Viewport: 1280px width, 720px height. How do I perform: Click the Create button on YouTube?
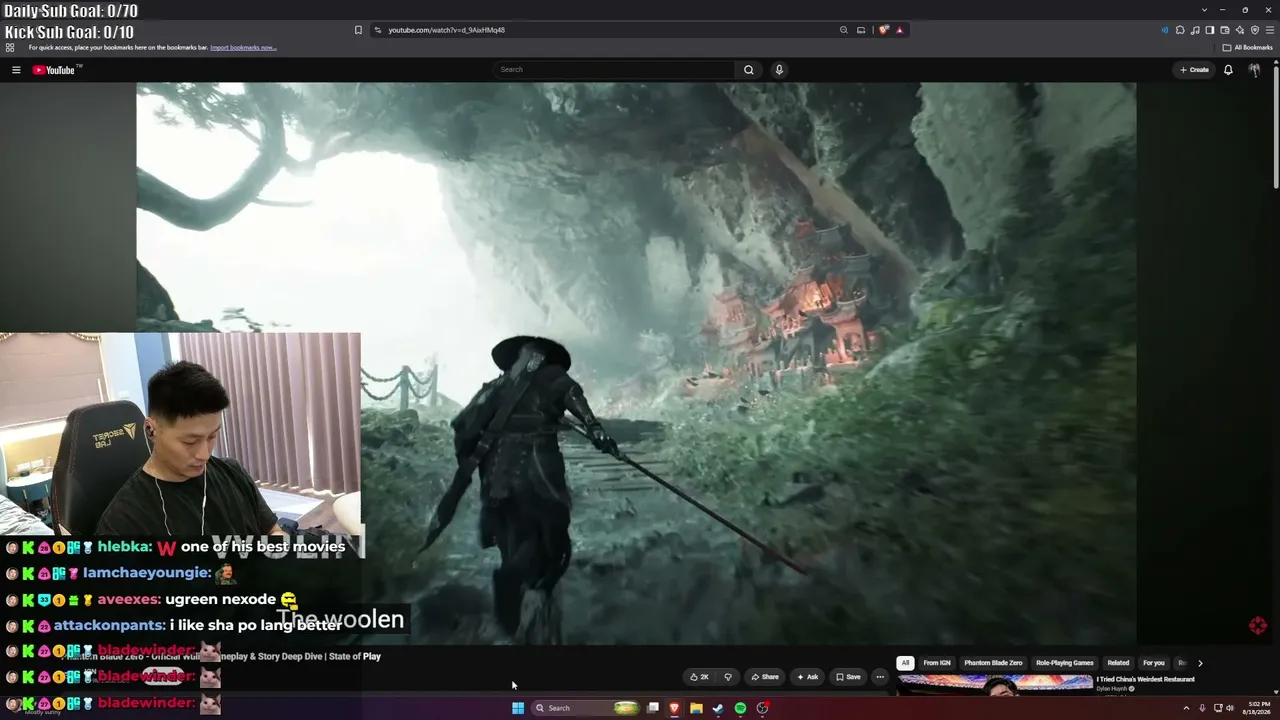[x=1194, y=70]
